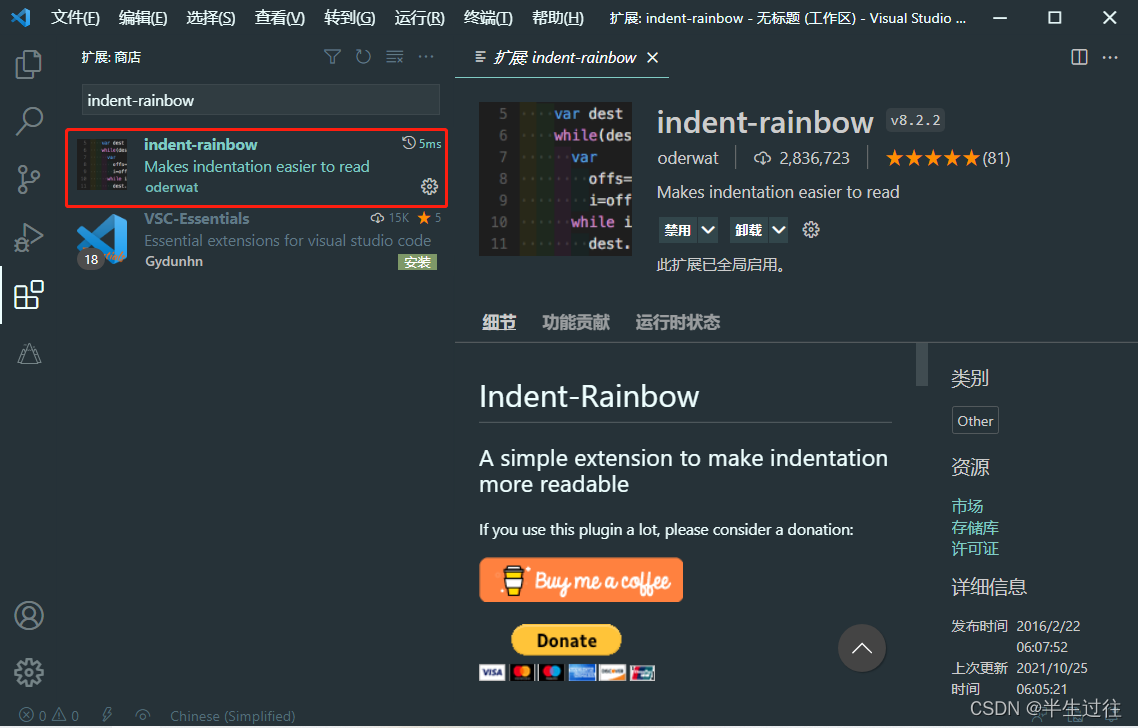Click the five-star rating (81)
This screenshot has width=1138, height=728.
947,158
